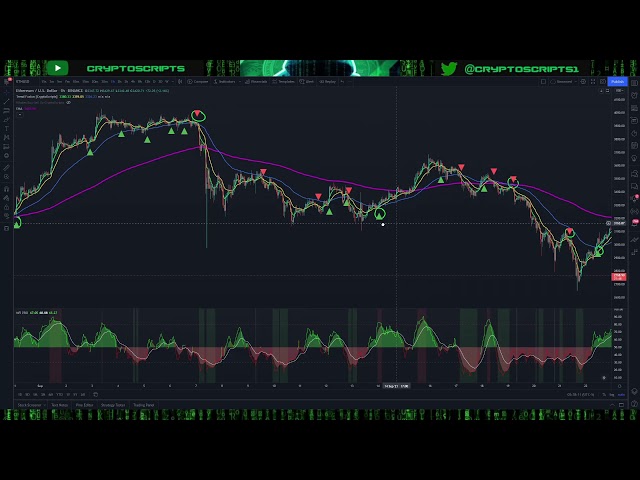Click the Twitter bird icon in banner
Screen dimensions: 640x480
[x=449, y=68]
